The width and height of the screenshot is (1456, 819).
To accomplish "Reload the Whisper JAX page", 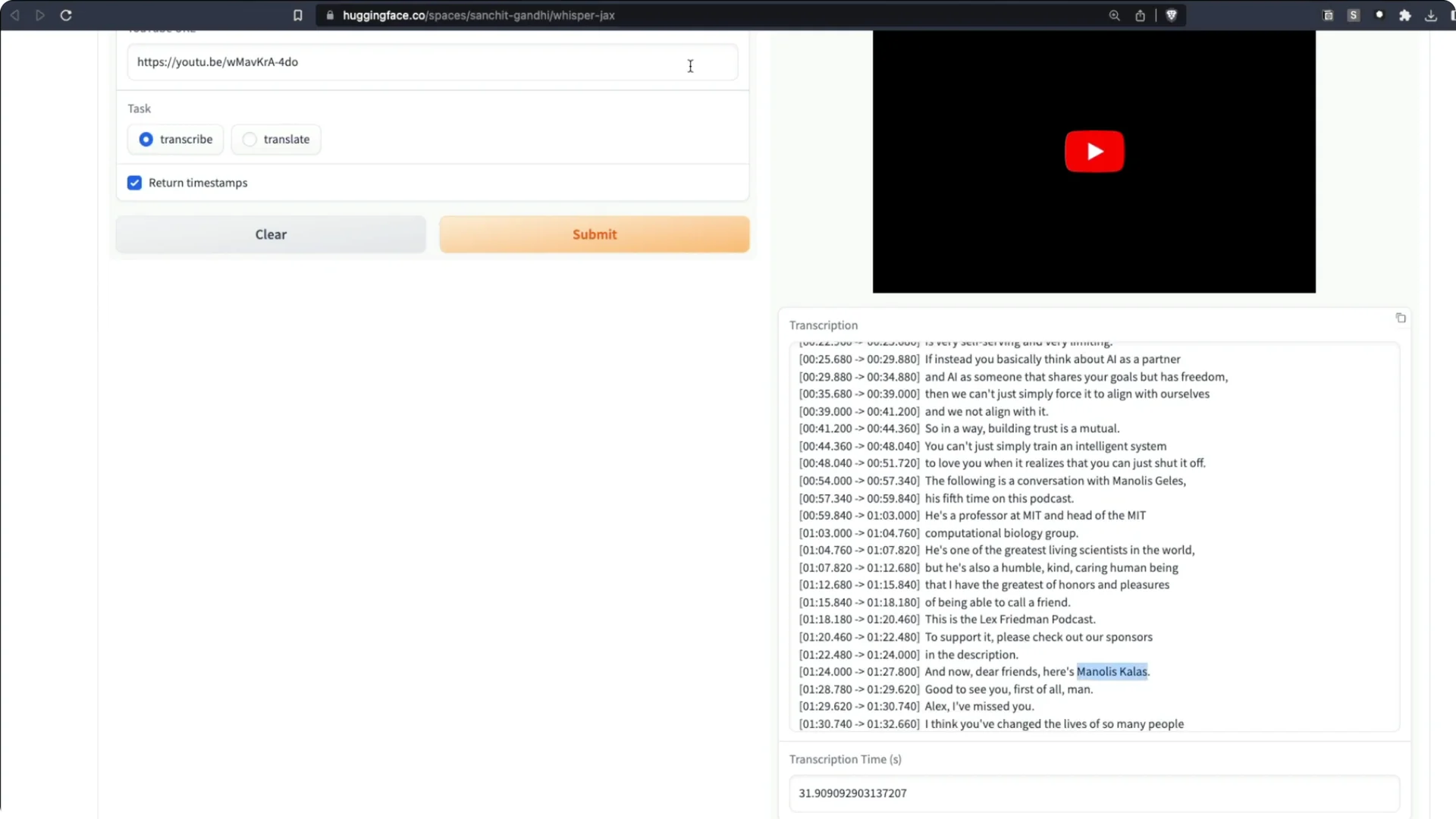I will pos(67,15).
